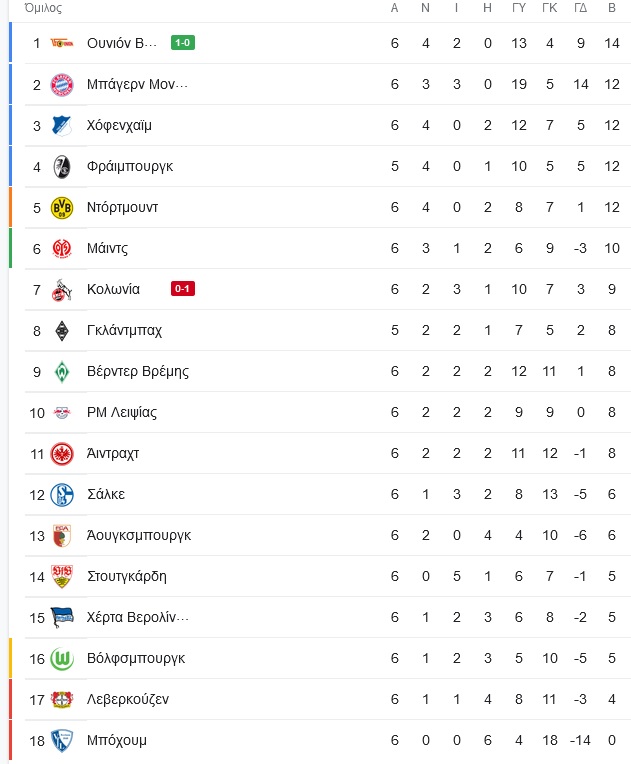Open the Μπόχουμ team link
The height and width of the screenshot is (764, 631).
coord(116,741)
